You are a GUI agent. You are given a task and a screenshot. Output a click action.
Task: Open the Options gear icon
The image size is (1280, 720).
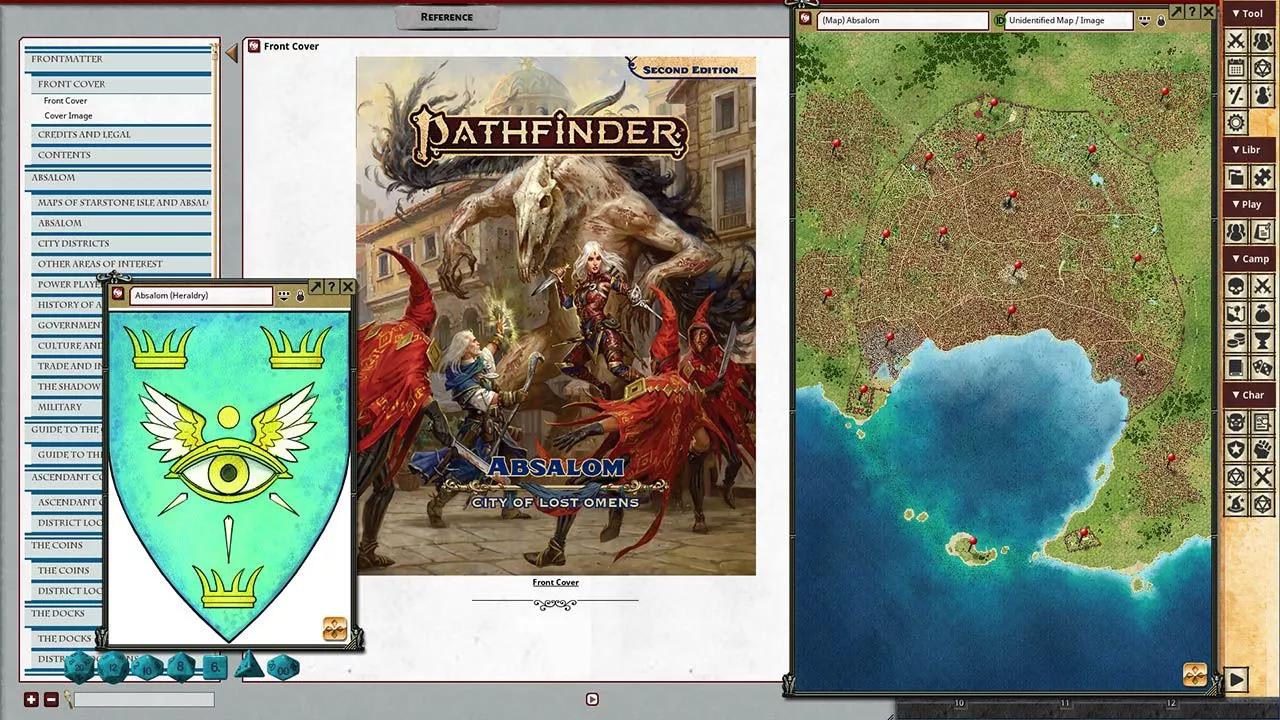click(x=1236, y=123)
